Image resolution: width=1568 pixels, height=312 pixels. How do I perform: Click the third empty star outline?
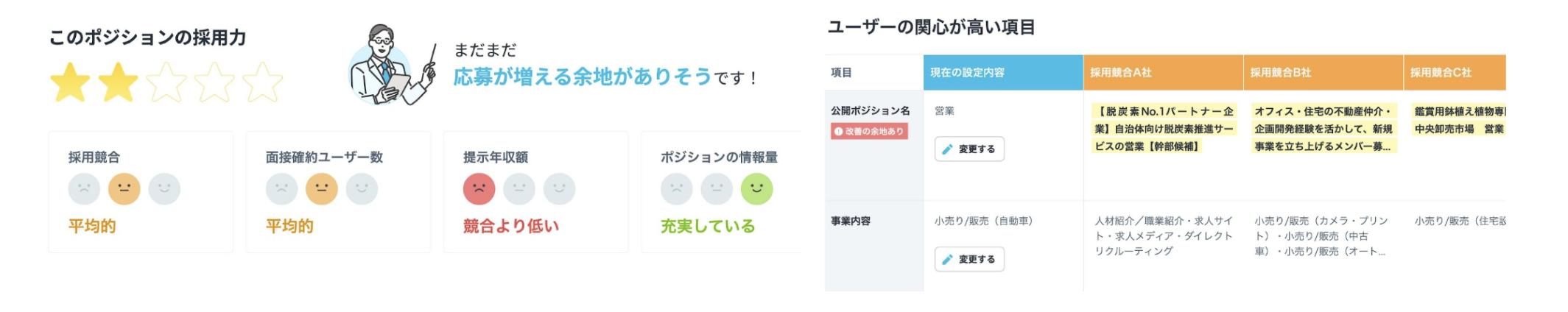click(166, 82)
